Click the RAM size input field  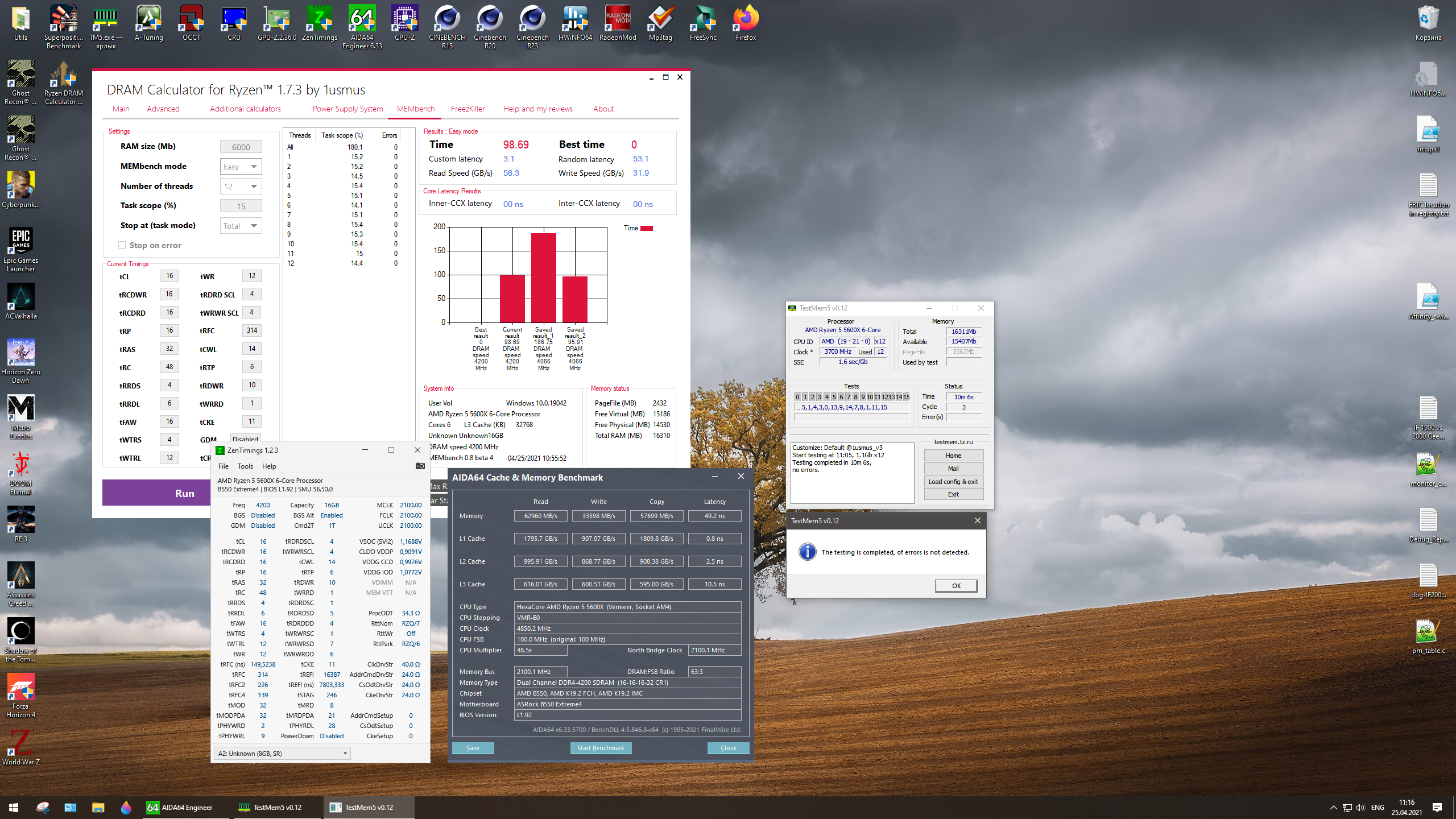coord(241,147)
